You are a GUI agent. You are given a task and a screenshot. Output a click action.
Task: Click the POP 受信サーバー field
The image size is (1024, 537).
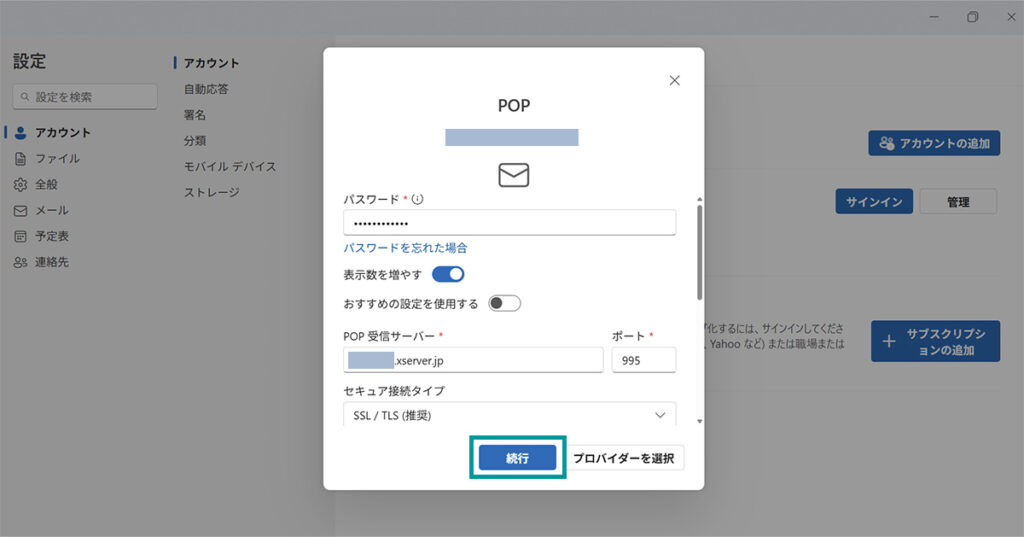click(473, 360)
